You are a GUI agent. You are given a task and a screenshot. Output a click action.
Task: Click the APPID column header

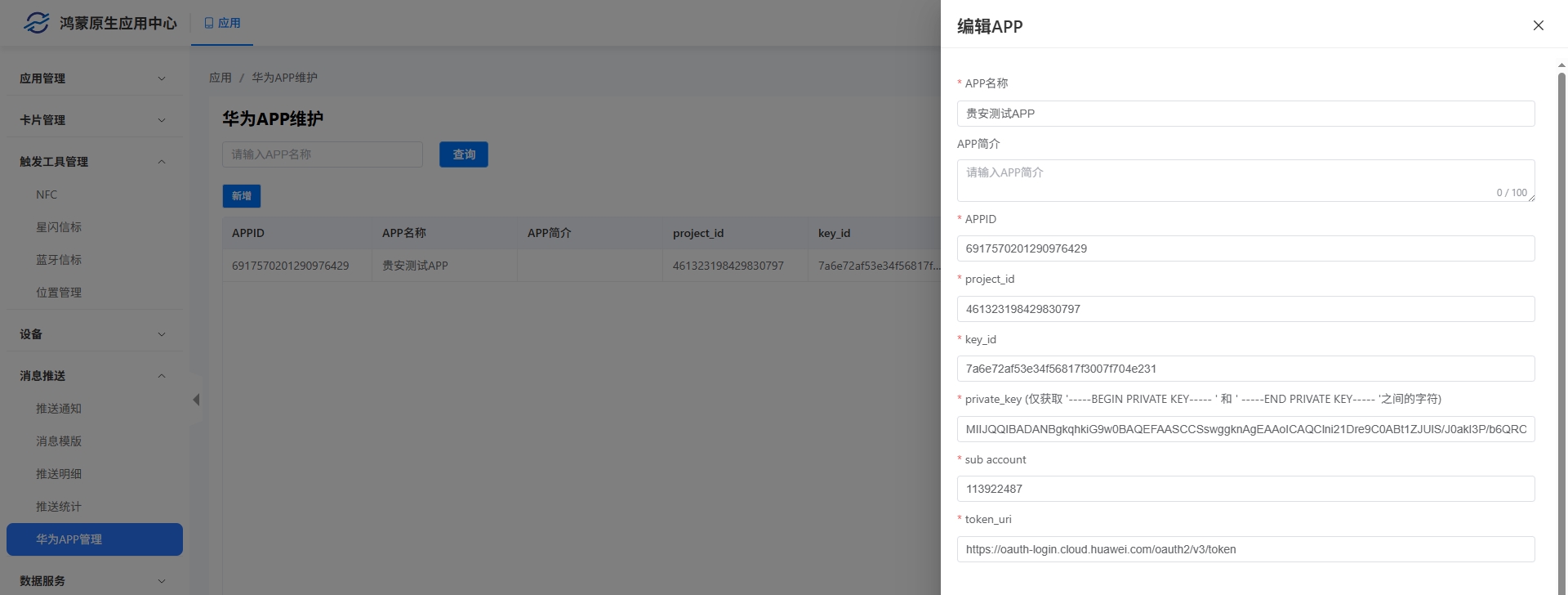297,233
